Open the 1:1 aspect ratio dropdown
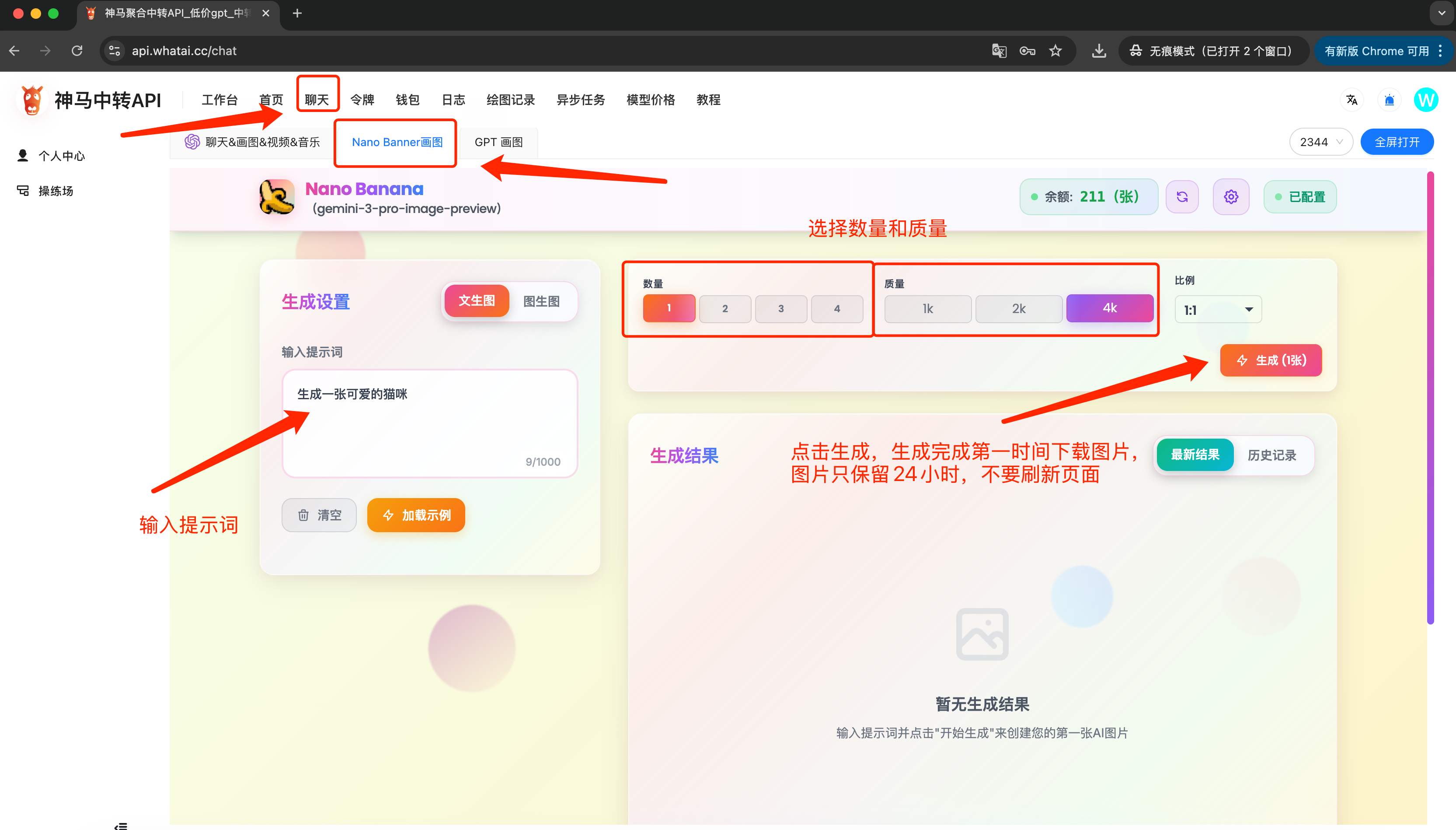The height and width of the screenshot is (830, 1456). point(1218,309)
